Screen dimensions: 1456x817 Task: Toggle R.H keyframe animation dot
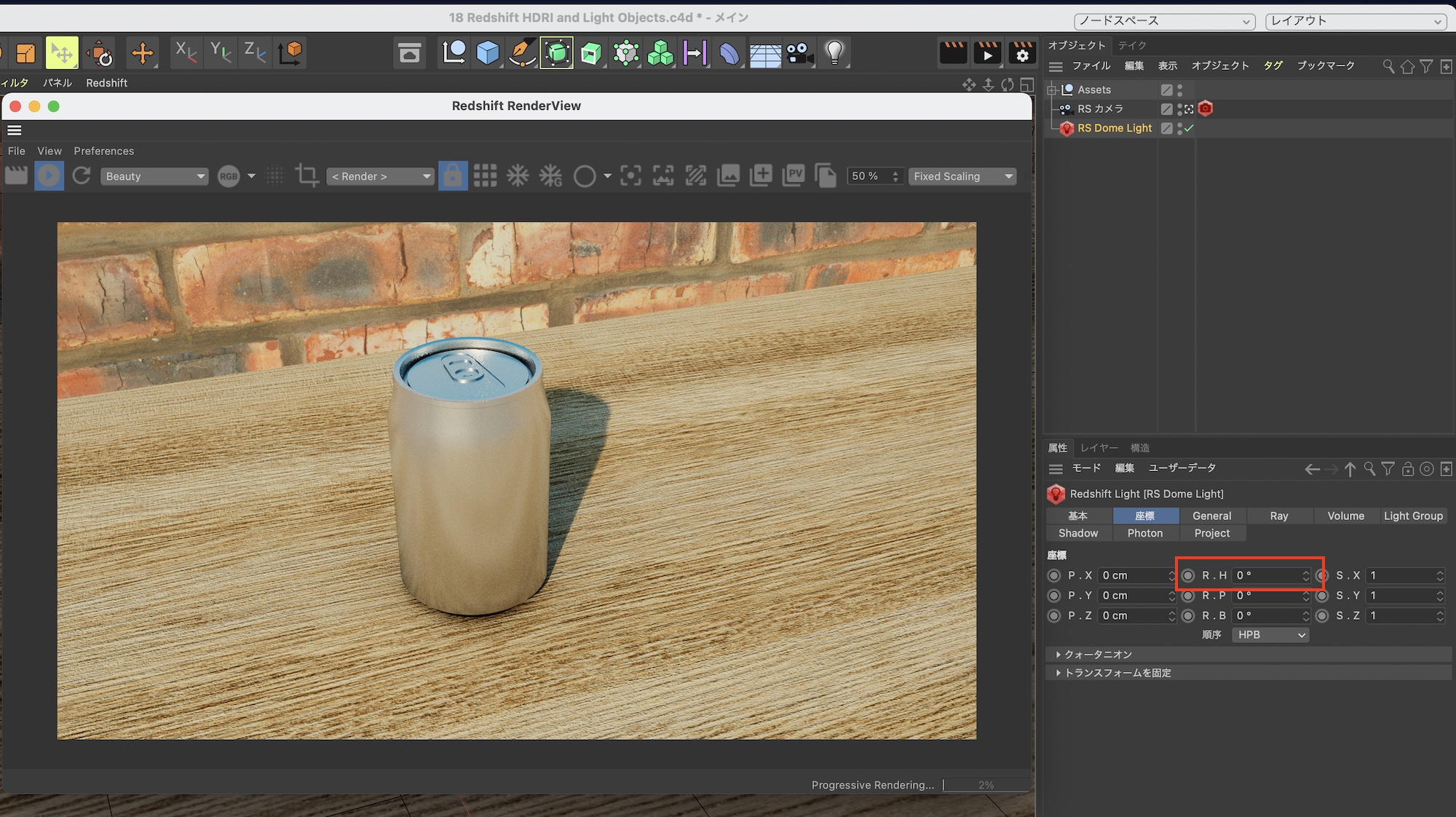[1188, 575]
